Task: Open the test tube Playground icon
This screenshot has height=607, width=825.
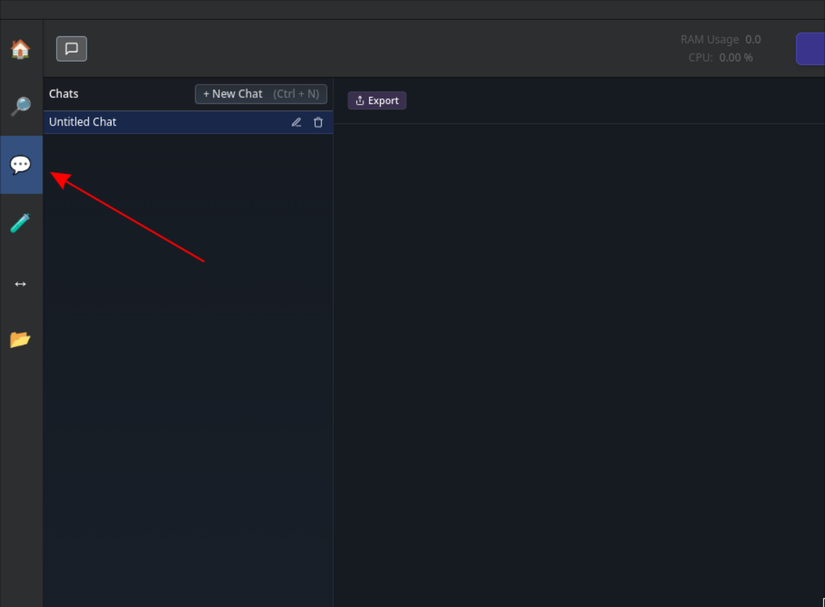Action: click(x=21, y=223)
